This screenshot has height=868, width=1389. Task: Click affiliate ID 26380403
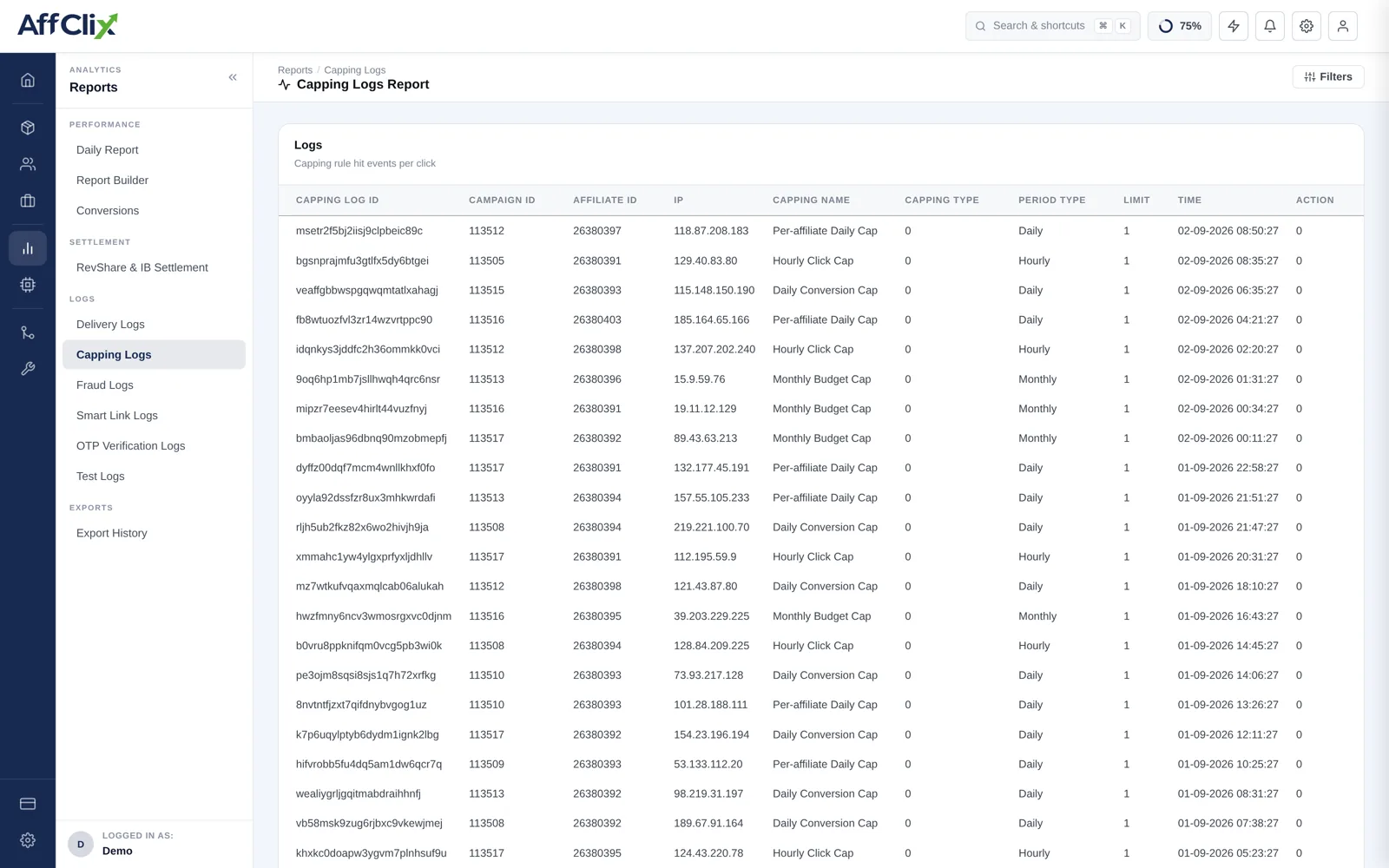click(x=597, y=319)
